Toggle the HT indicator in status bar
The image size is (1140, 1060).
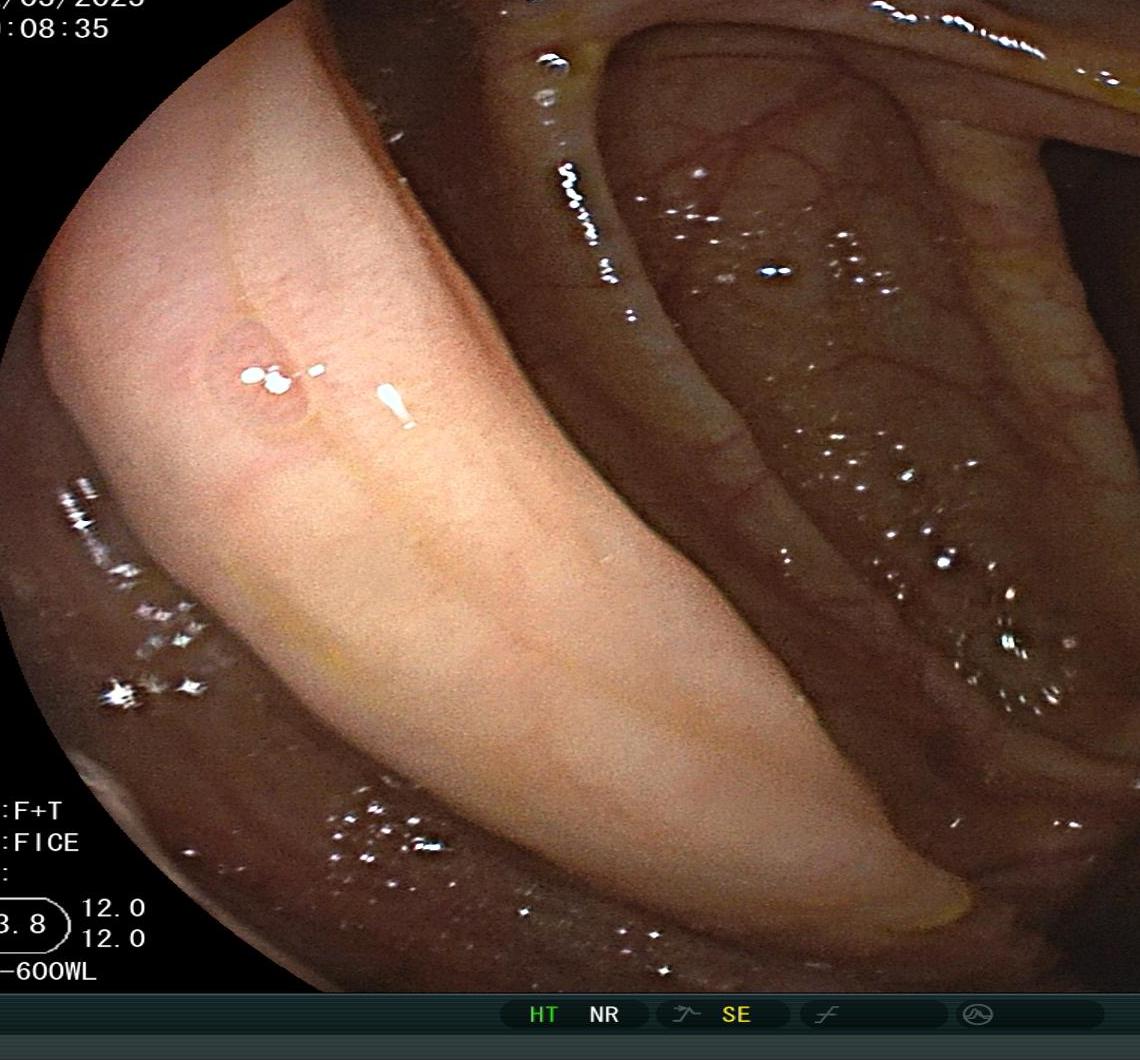pyautogui.click(x=543, y=1014)
